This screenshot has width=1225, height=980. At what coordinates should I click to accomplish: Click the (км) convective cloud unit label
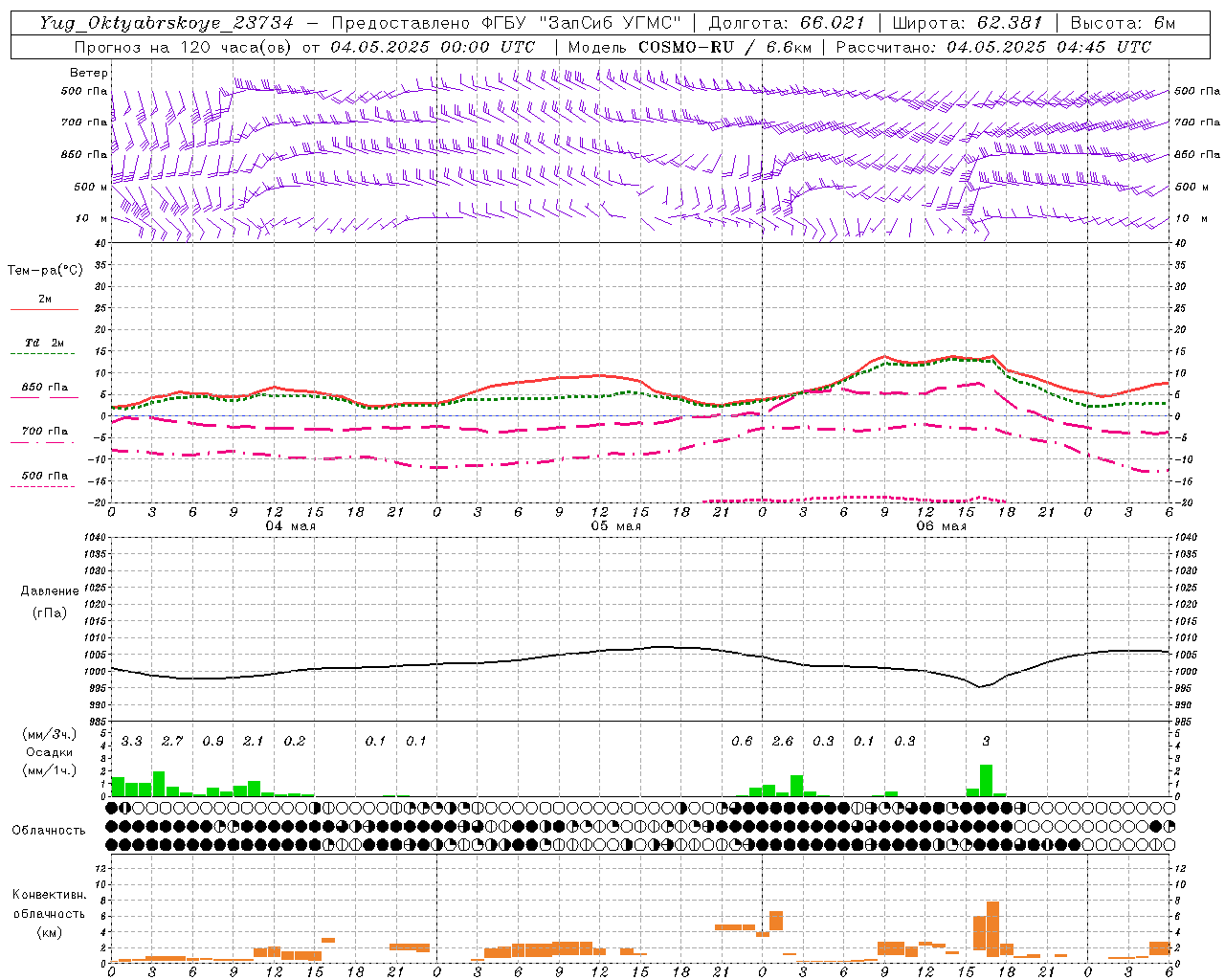point(49,932)
